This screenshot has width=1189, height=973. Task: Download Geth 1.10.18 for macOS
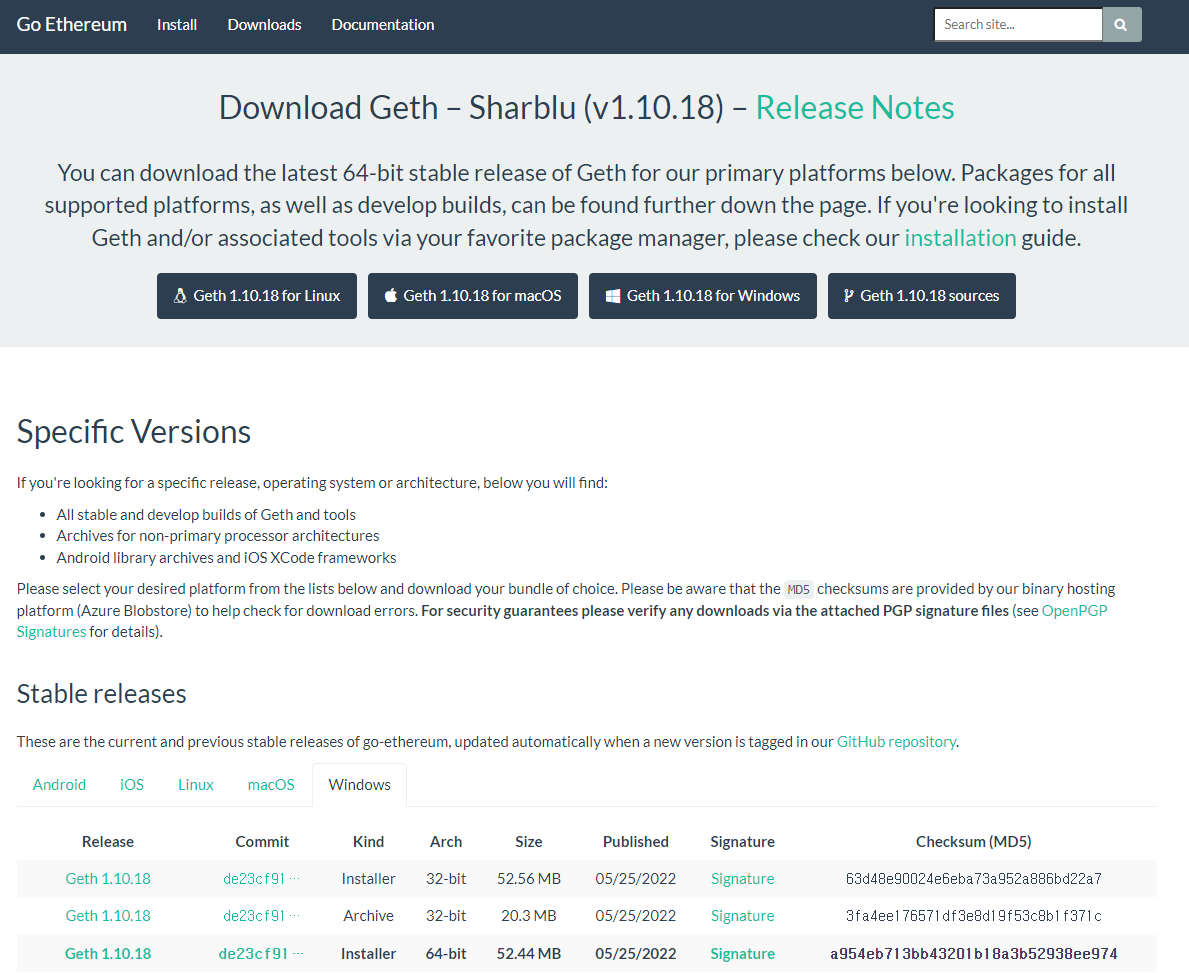pyautogui.click(x=472, y=296)
